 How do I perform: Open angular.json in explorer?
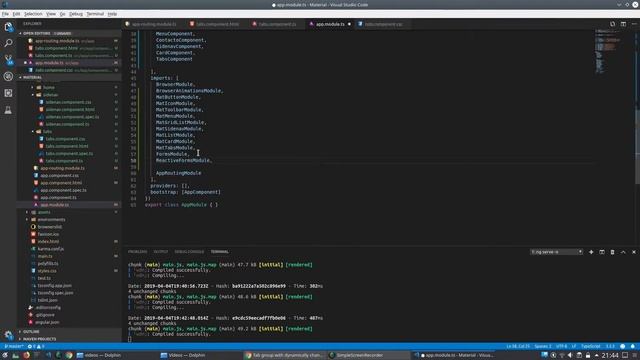(47, 322)
